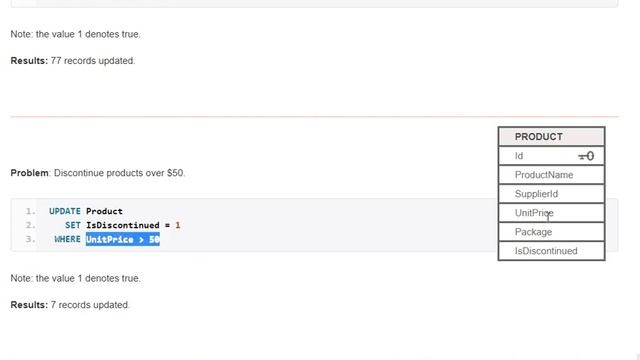
Task: Click the UPDATE keyword in the code
Action: (64, 211)
